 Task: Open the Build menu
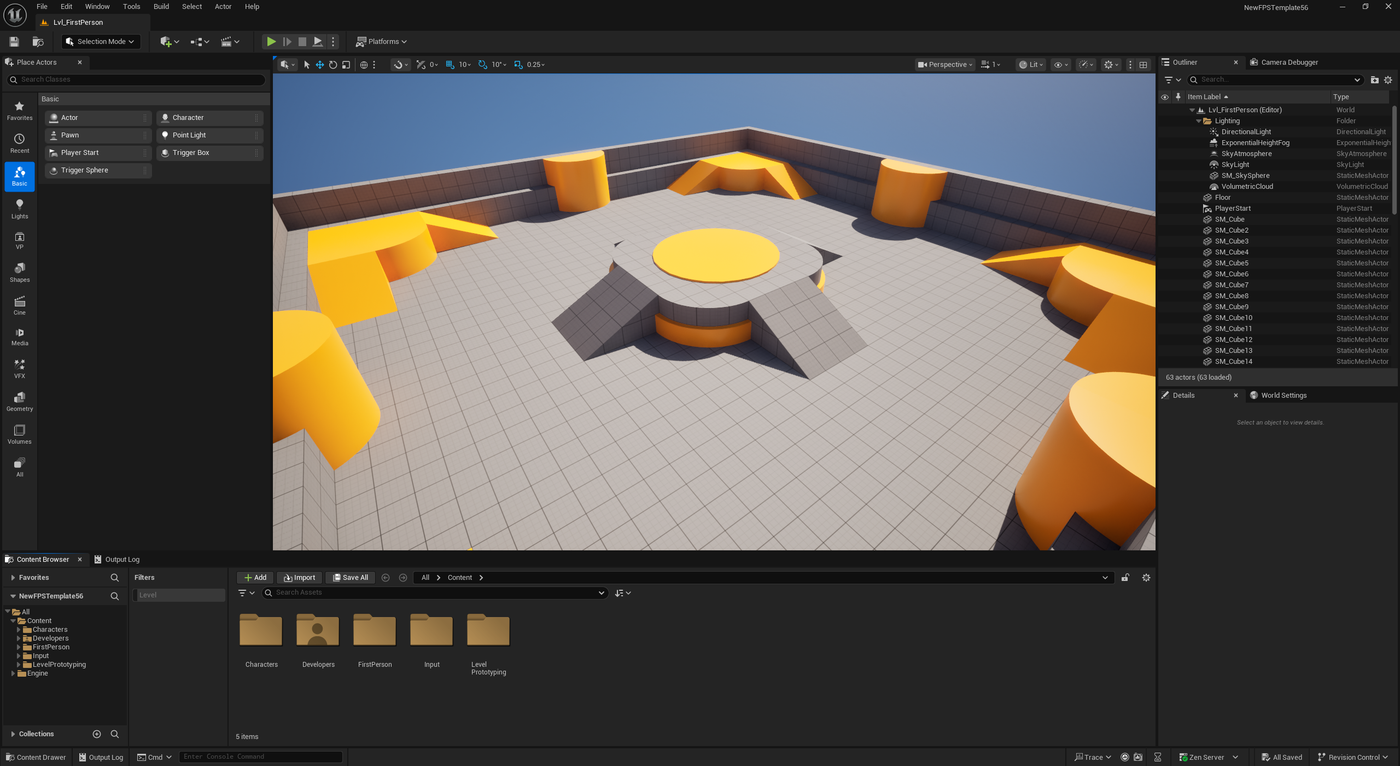pyautogui.click(x=161, y=7)
